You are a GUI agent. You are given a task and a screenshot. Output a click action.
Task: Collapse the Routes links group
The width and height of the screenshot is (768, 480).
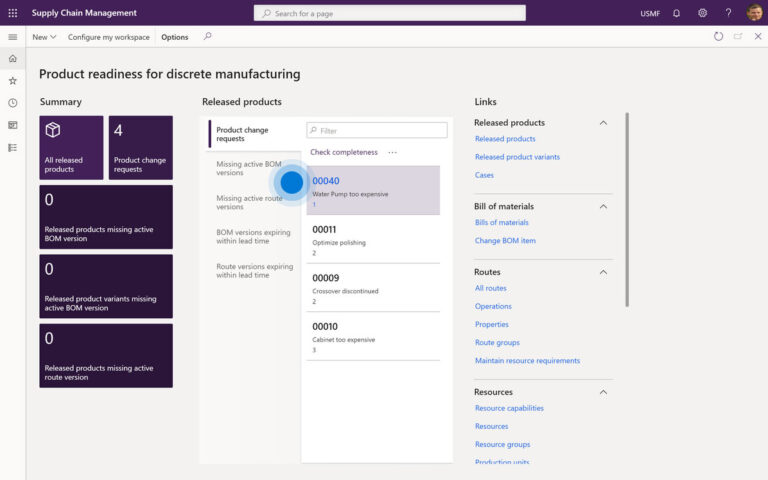[603, 272]
